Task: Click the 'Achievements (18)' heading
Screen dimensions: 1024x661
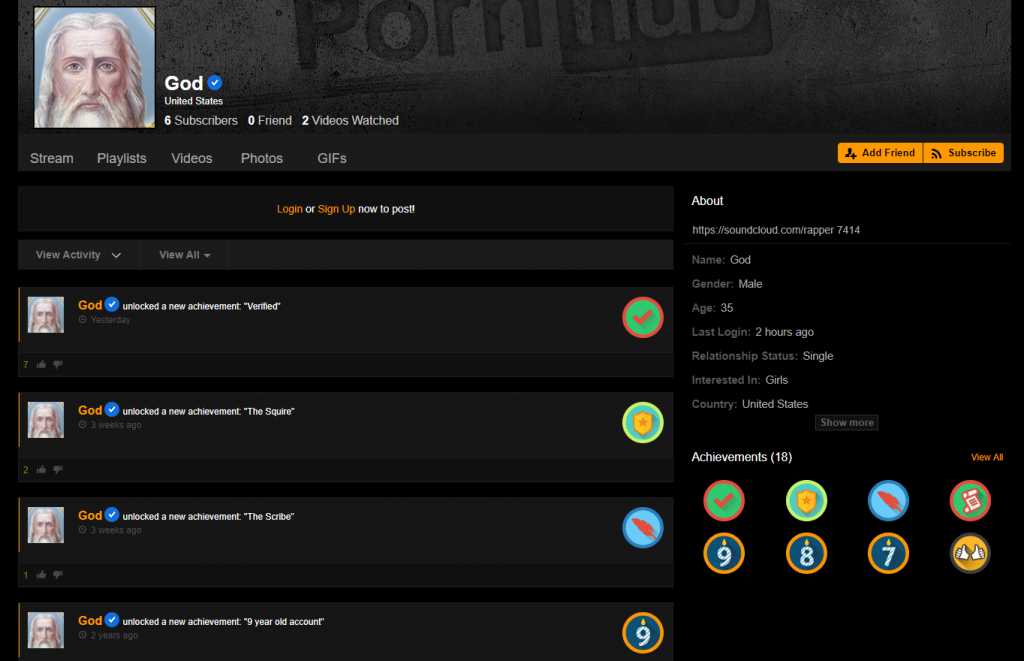Action: [x=742, y=457]
